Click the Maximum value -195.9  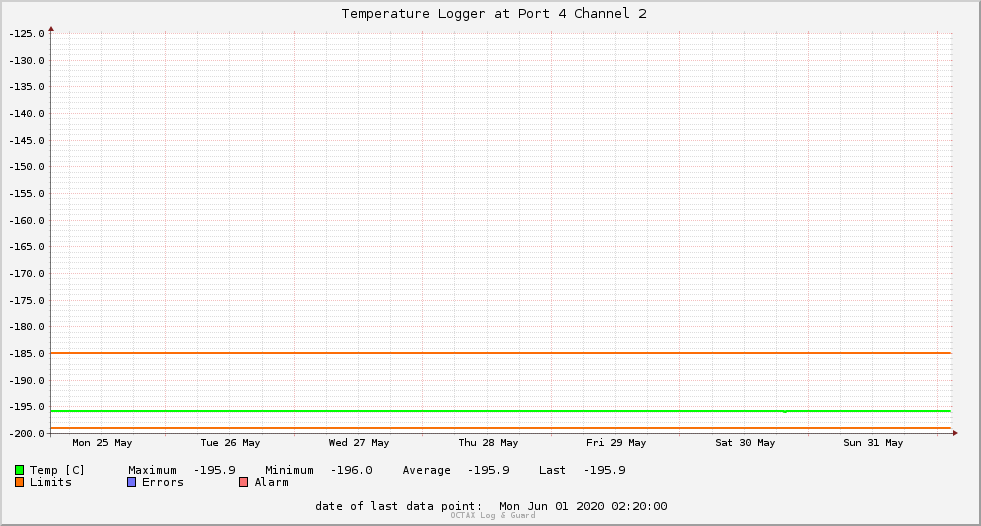215,470
